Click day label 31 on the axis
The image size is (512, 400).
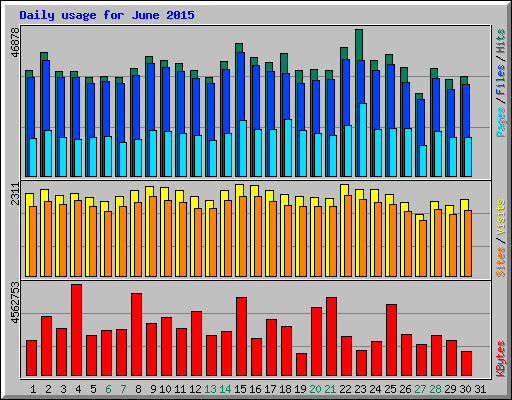click(480, 389)
